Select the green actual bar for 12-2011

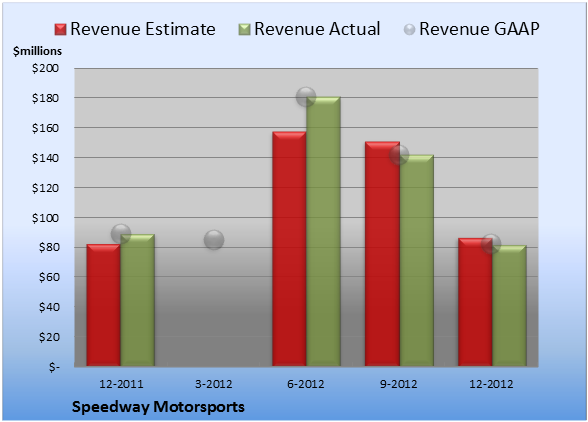click(137, 300)
